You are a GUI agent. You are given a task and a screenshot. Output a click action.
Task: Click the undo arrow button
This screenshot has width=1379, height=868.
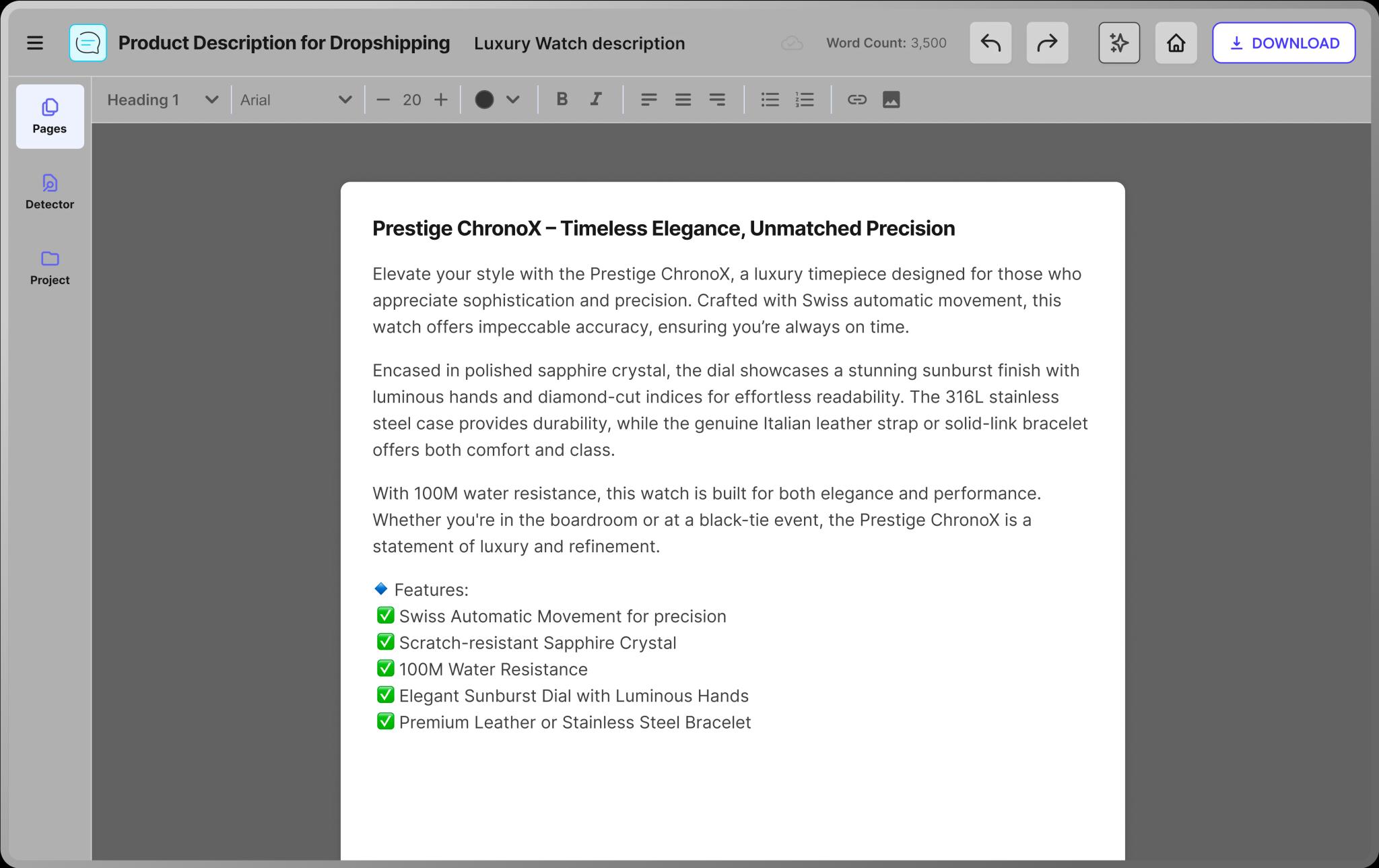(990, 43)
